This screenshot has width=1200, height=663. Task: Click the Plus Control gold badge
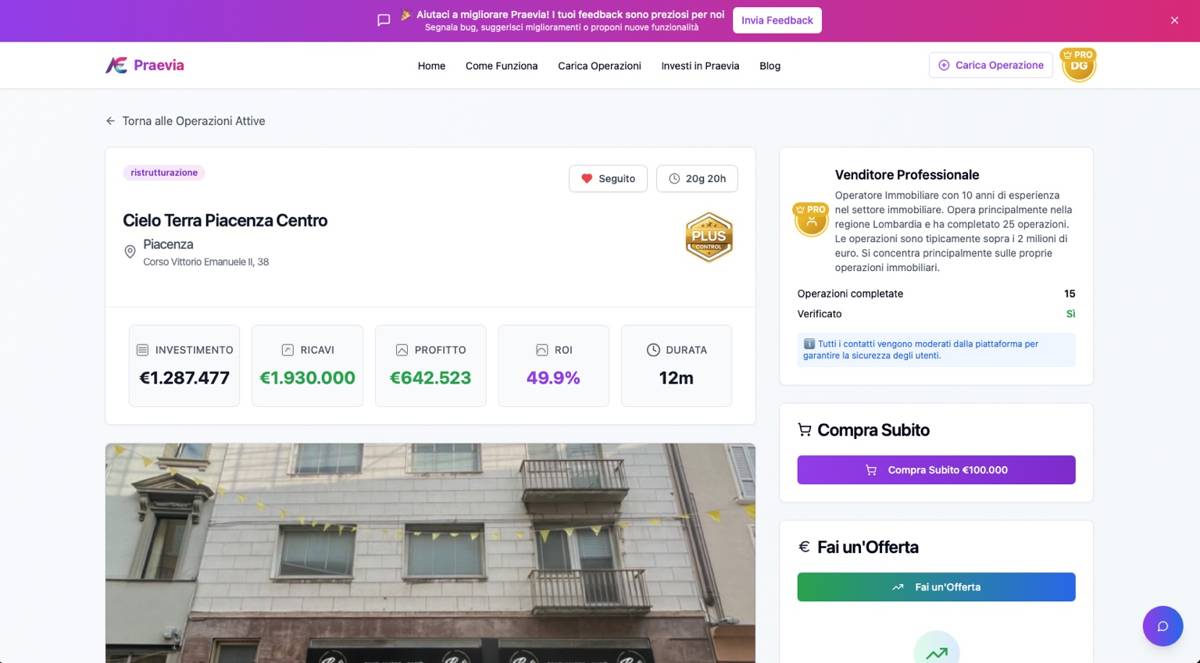(x=709, y=237)
